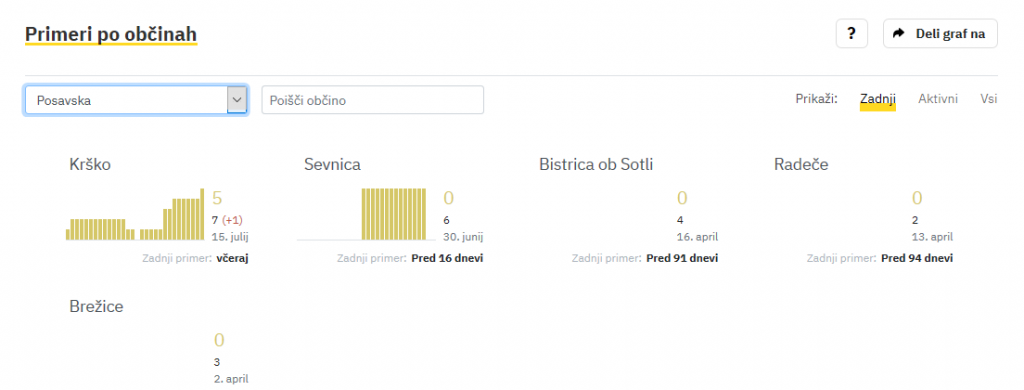Click Sevnica's Pred 16 dnevi text
This screenshot has width=1024, height=390.
[x=447, y=258]
